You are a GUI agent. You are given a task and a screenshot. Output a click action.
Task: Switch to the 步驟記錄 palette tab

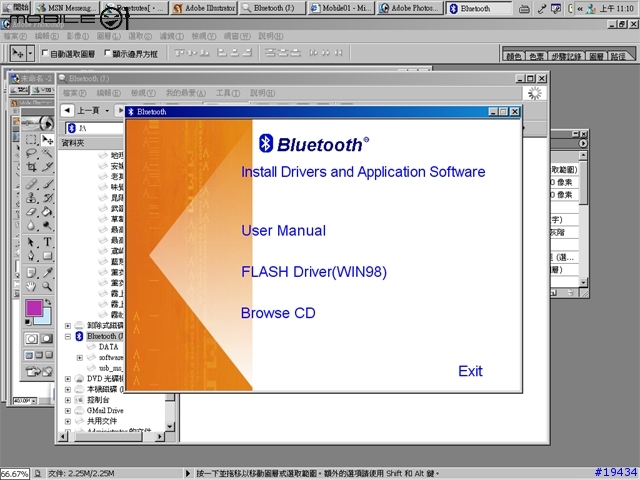(x=566, y=56)
